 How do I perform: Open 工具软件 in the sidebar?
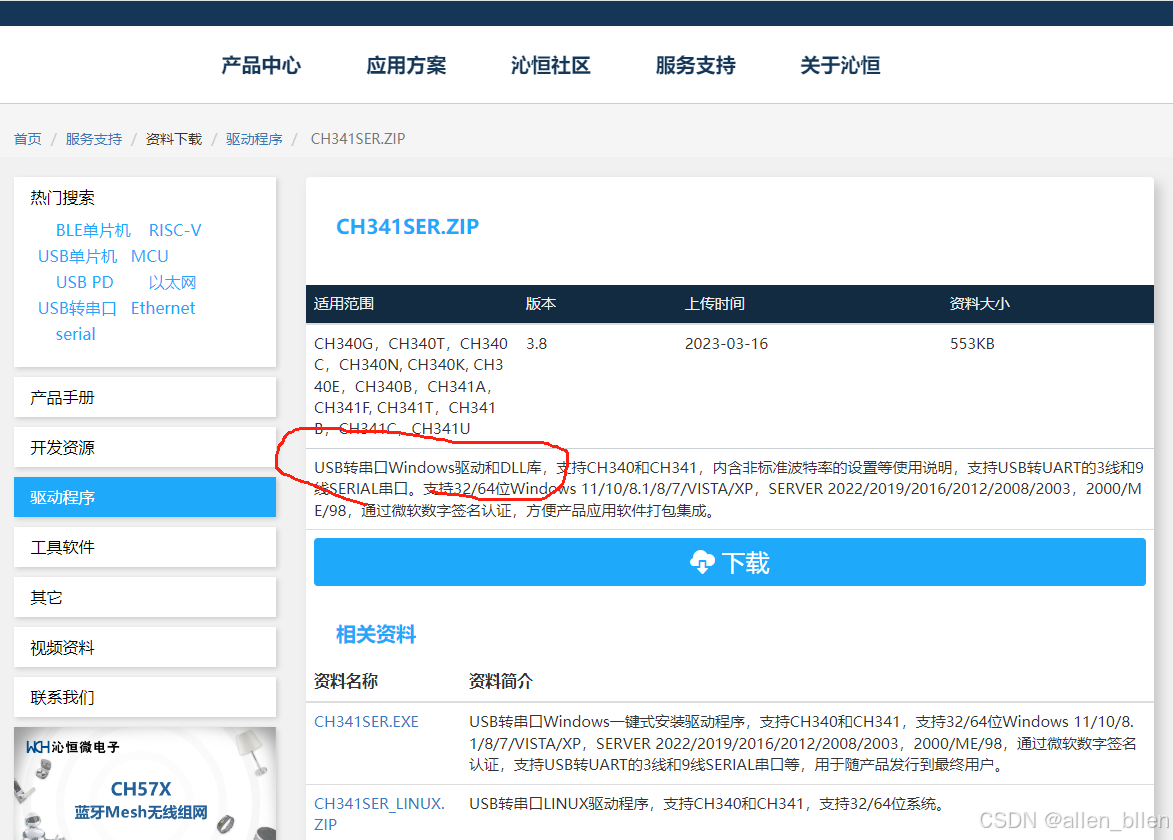pos(145,547)
